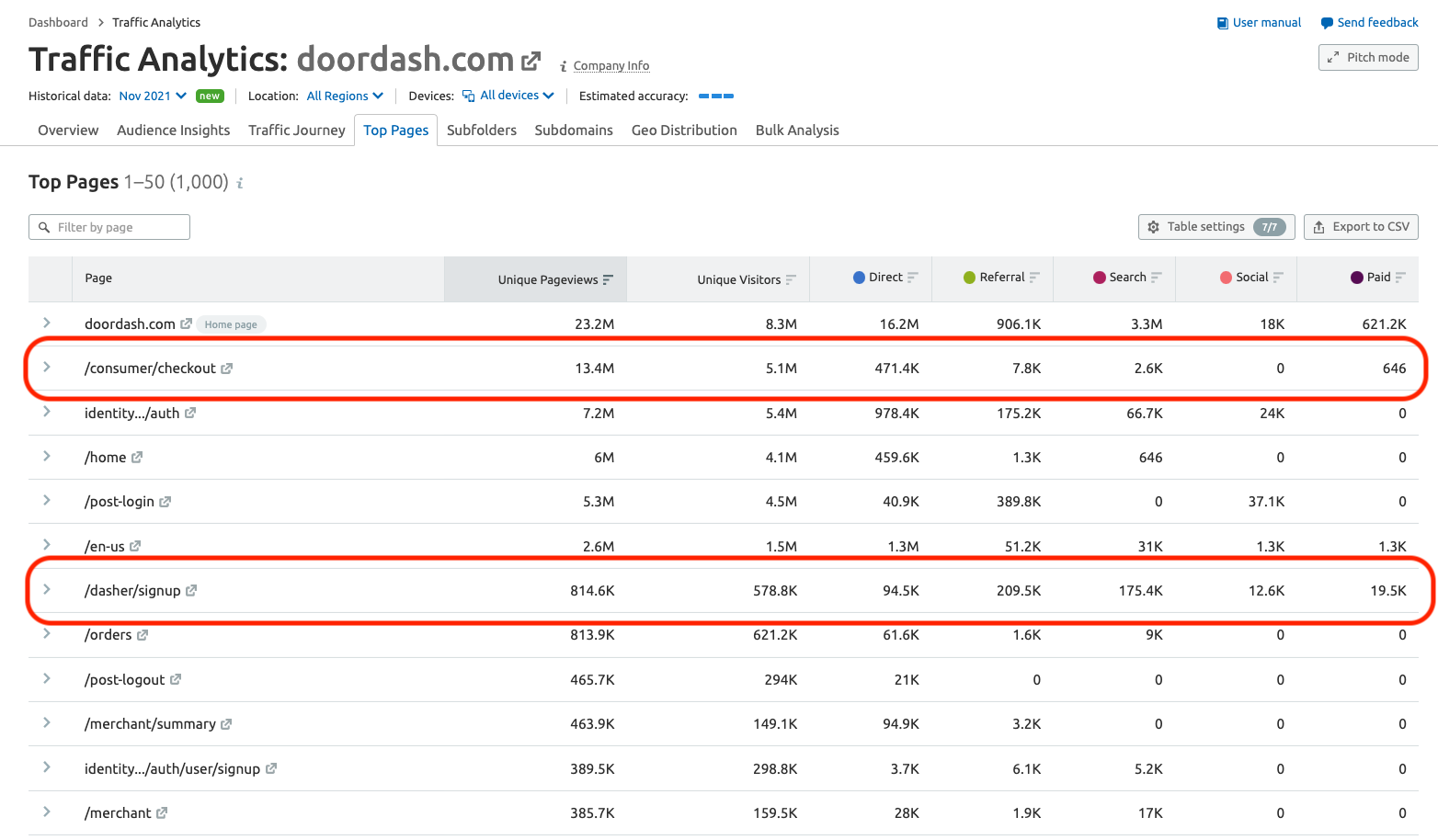Sort by Social traffic sort icon

point(1278,277)
